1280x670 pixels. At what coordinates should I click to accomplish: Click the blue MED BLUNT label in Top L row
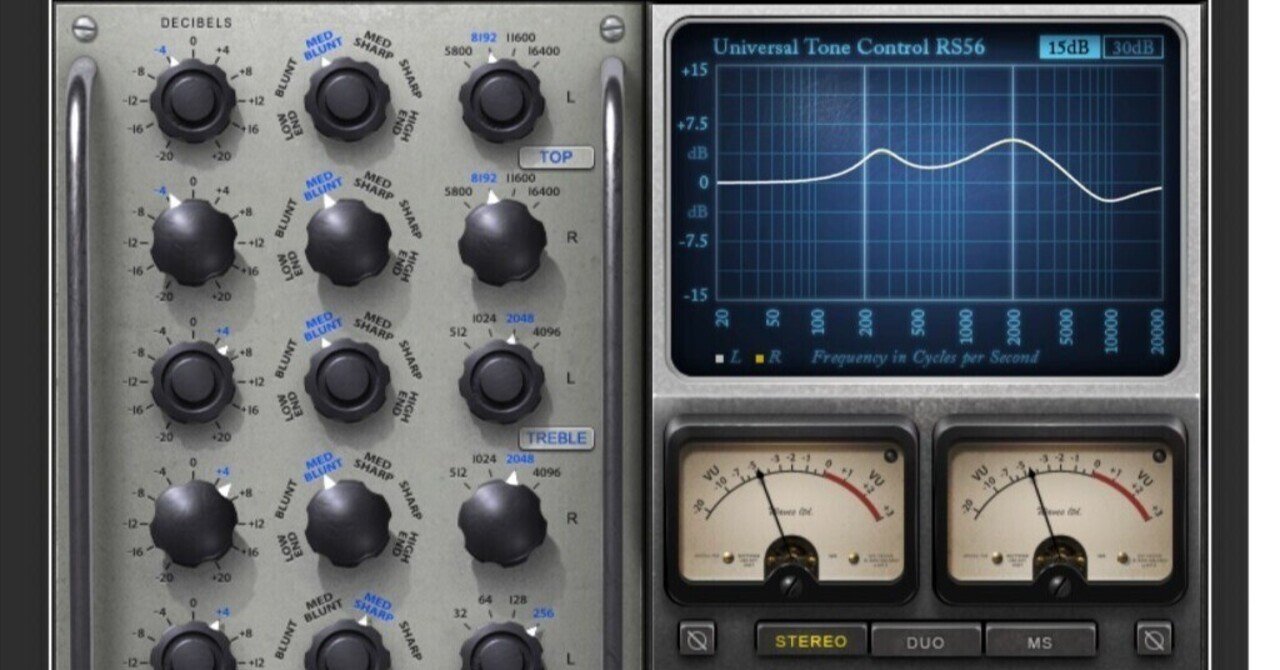(322, 46)
